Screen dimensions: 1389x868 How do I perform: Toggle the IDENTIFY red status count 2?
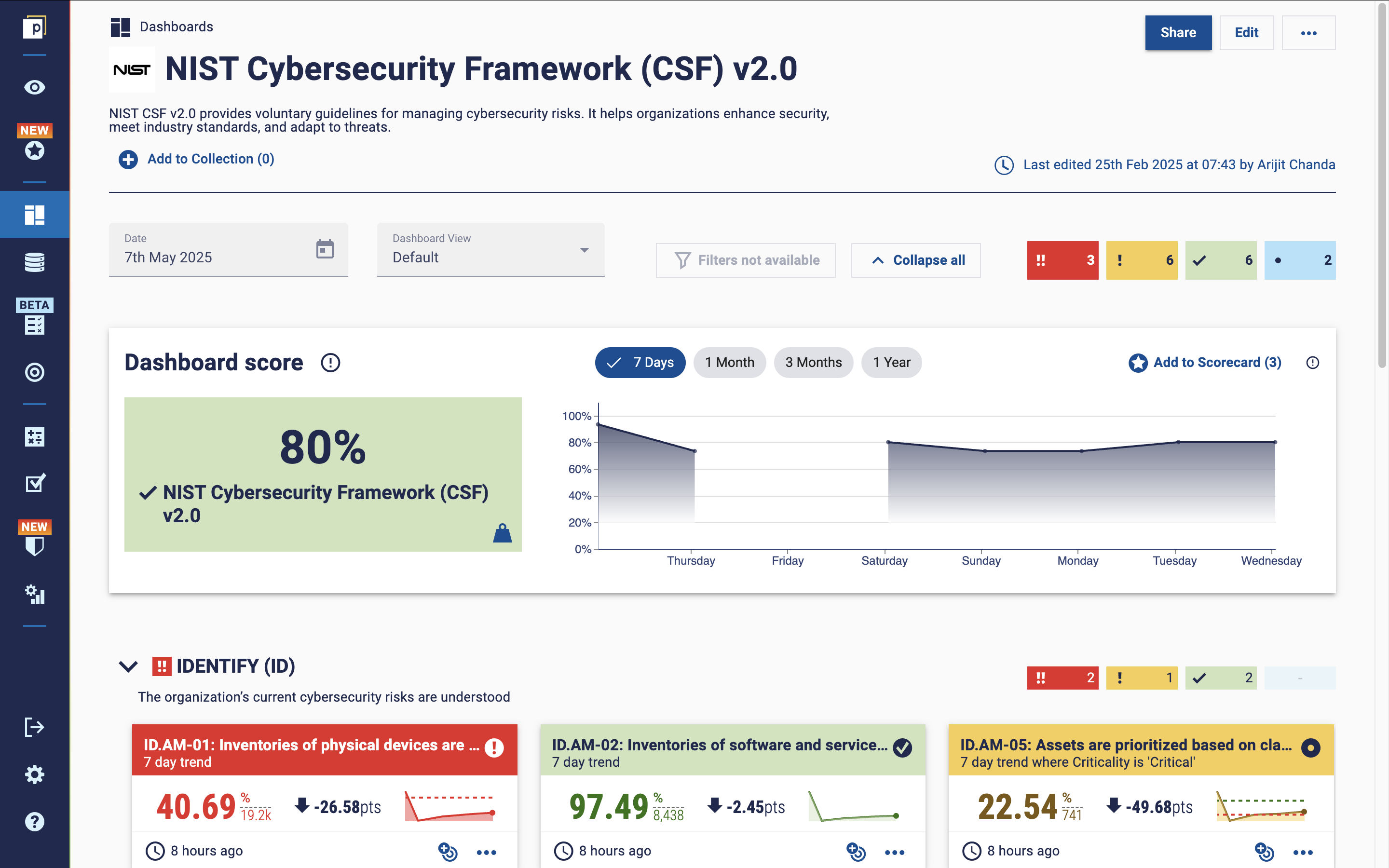pyautogui.click(x=1062, y=678)
